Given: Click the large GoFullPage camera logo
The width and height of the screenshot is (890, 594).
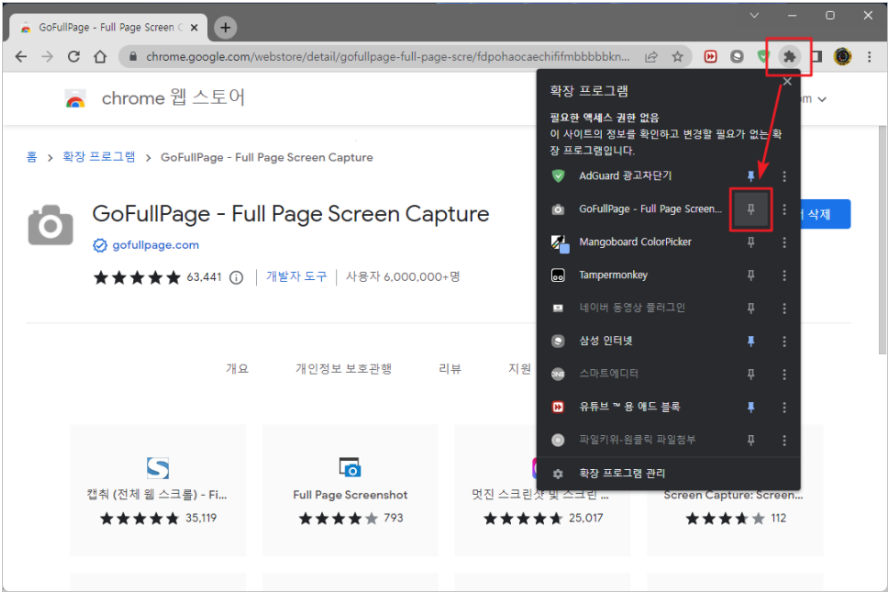Looking at the screenshot, I should 51,225.
